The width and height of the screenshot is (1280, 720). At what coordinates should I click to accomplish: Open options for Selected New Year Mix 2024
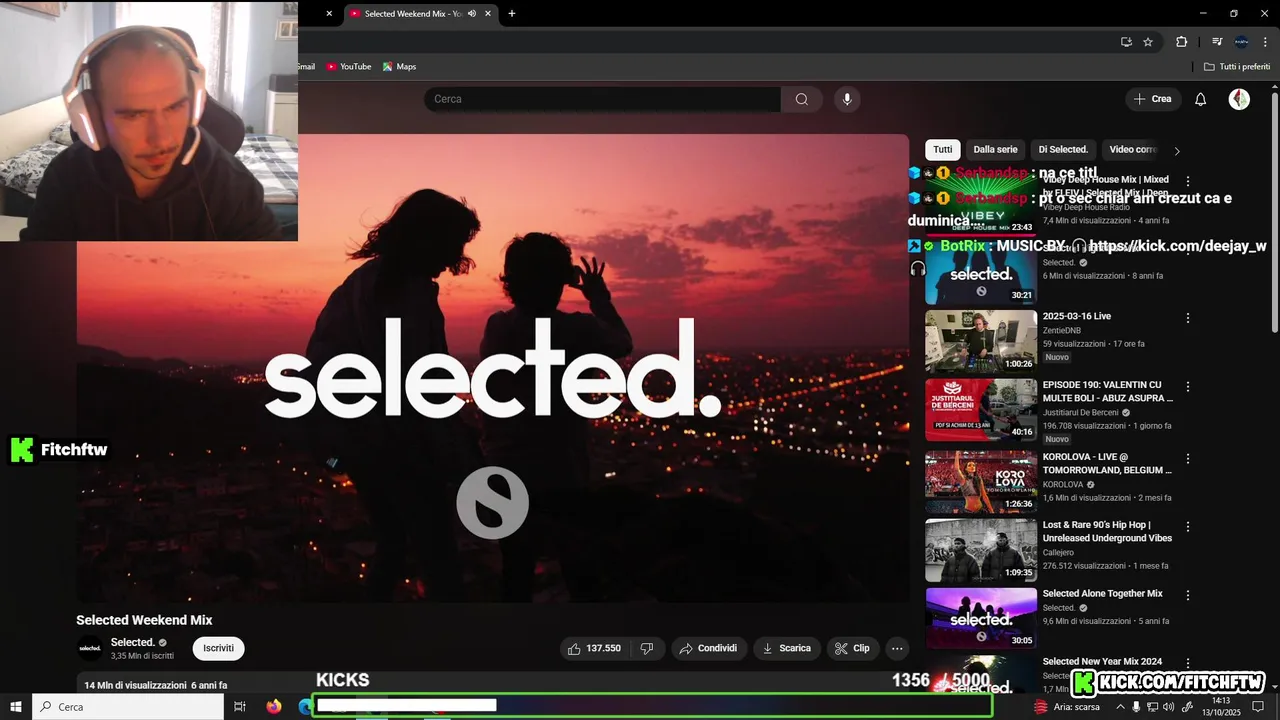coord(1188,663)
